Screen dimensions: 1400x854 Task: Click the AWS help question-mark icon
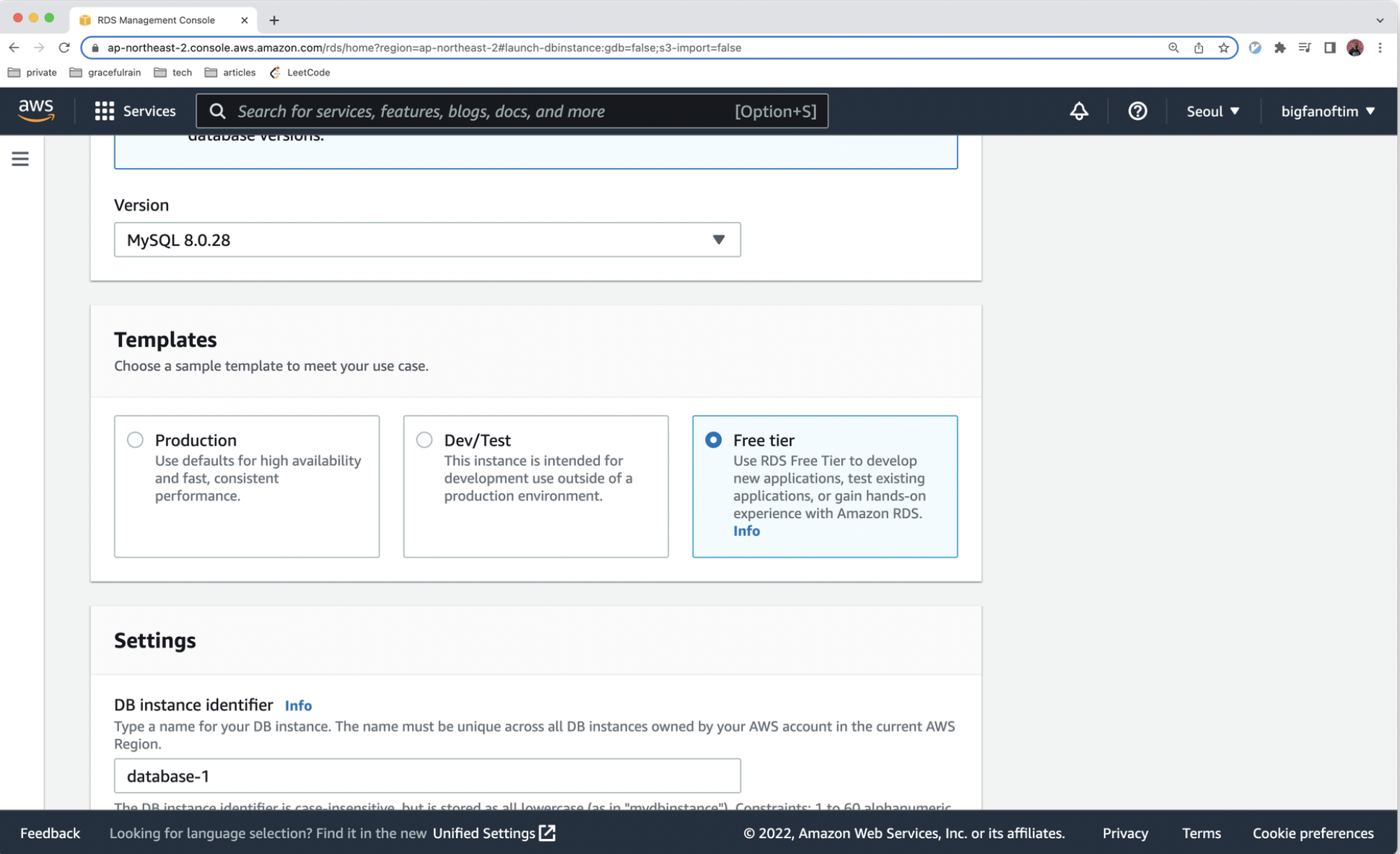1137,111
